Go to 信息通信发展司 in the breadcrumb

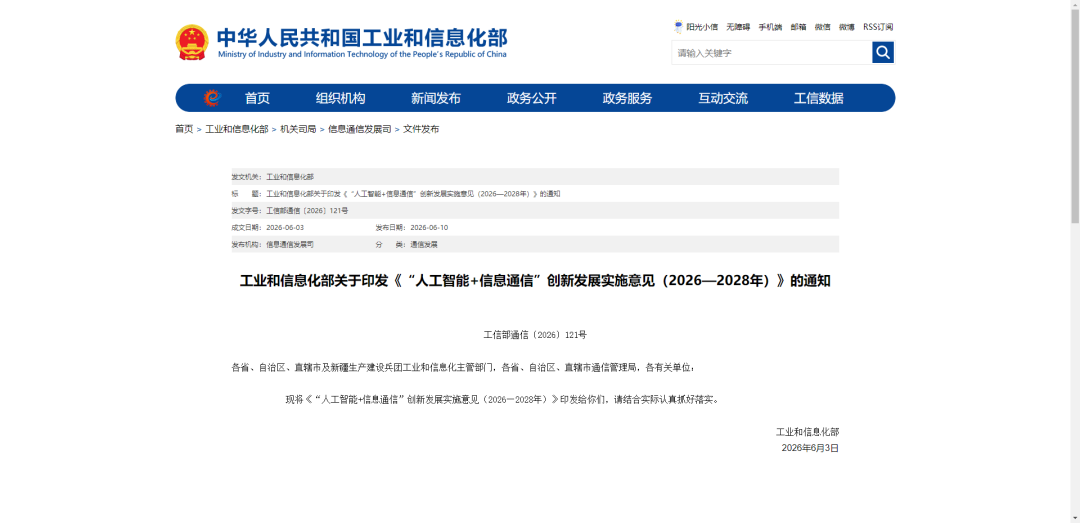click(360, 129)
